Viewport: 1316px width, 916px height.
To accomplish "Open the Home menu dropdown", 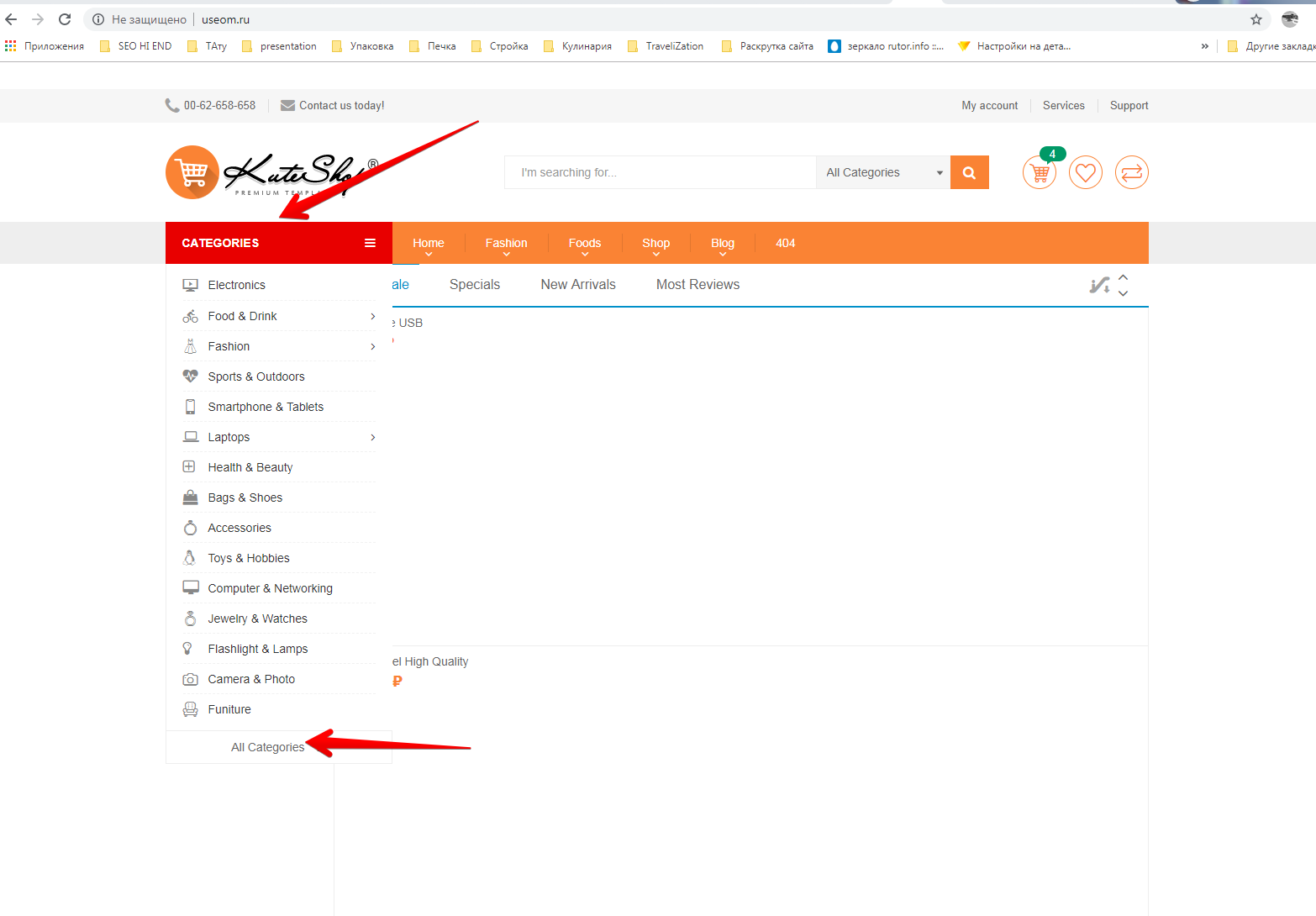I will coord(429,244).
